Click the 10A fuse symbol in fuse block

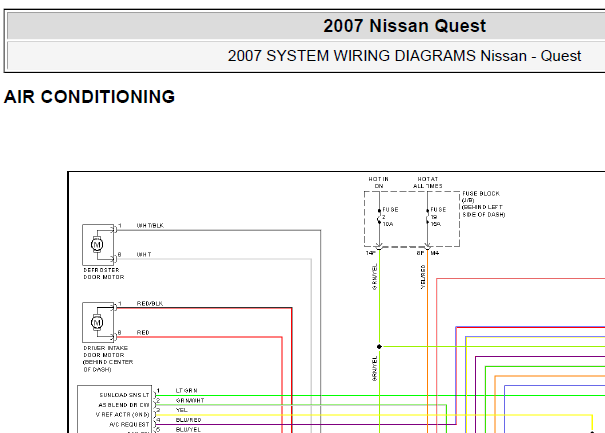pos(379,216)
